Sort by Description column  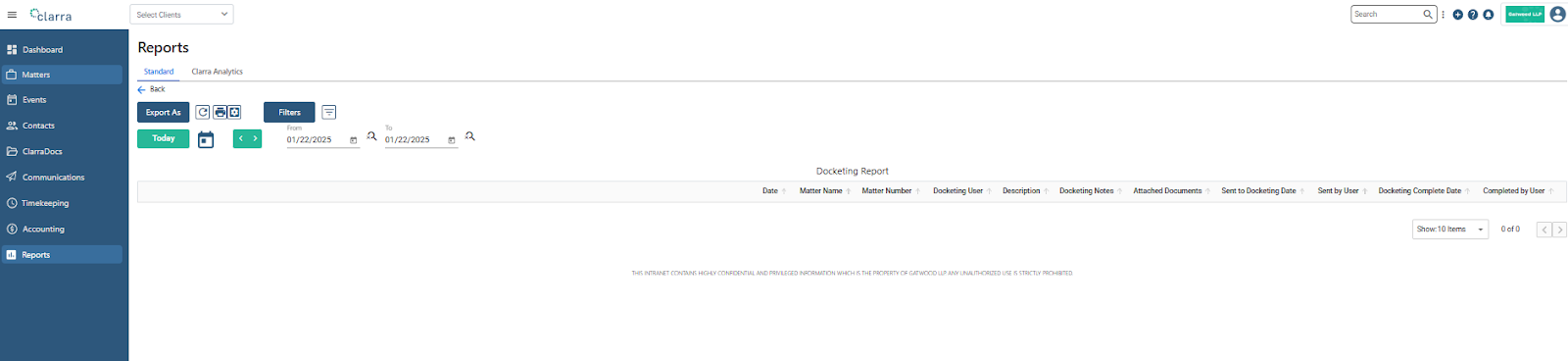click(1025, 191)
